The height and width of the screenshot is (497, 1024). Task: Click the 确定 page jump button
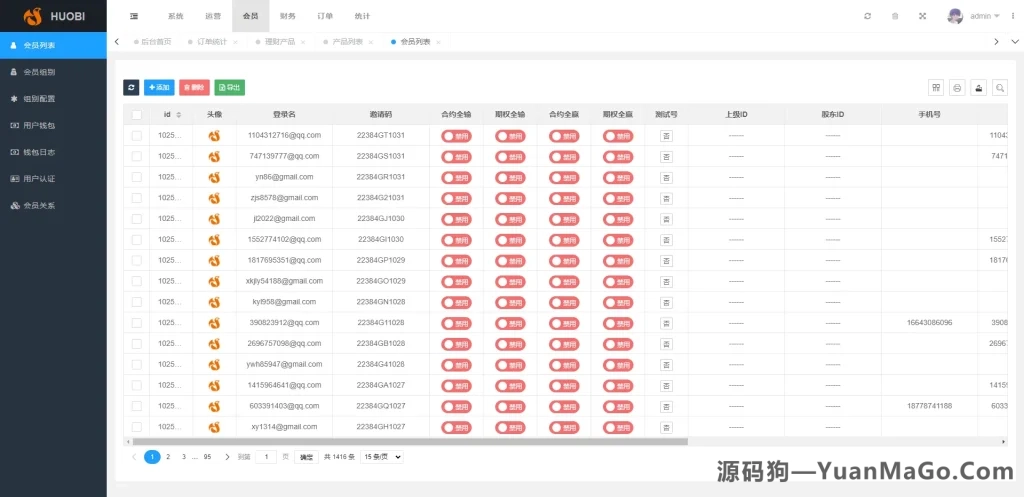click(306, 457)
